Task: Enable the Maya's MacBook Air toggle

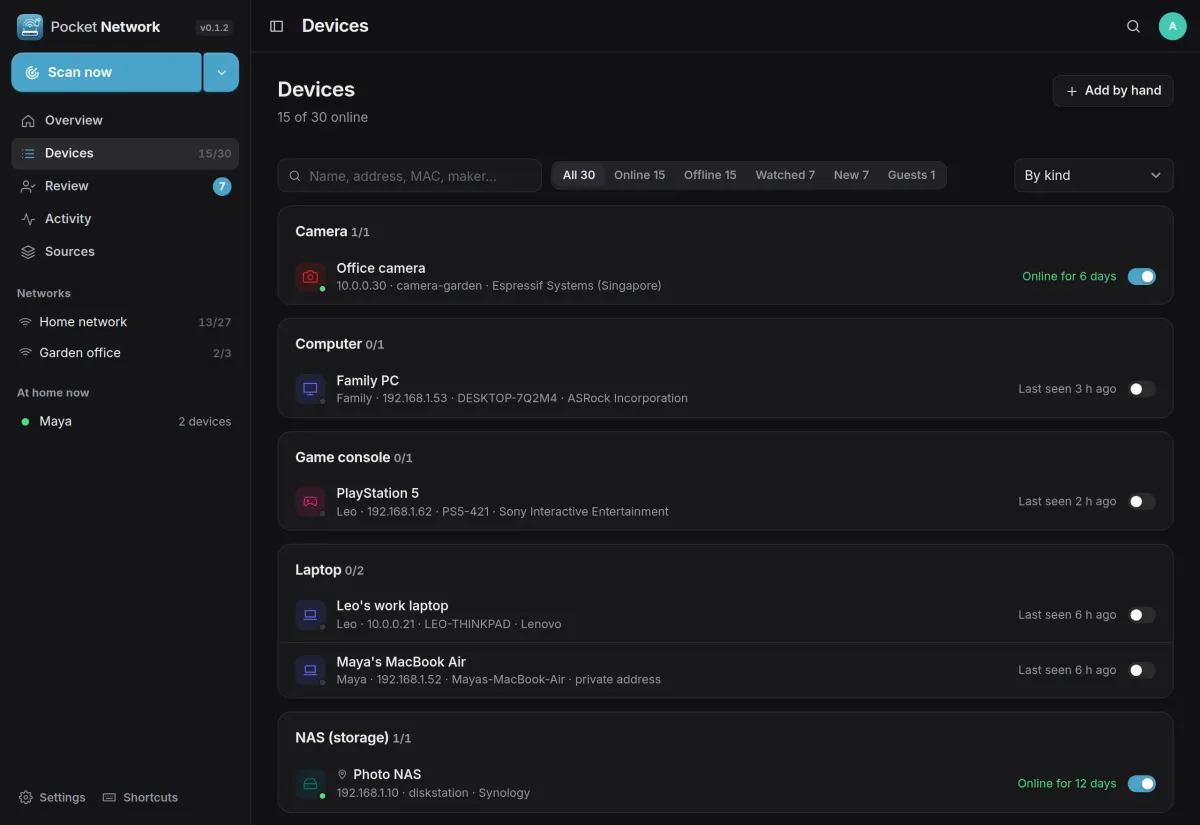Action: pos(1142,670)
